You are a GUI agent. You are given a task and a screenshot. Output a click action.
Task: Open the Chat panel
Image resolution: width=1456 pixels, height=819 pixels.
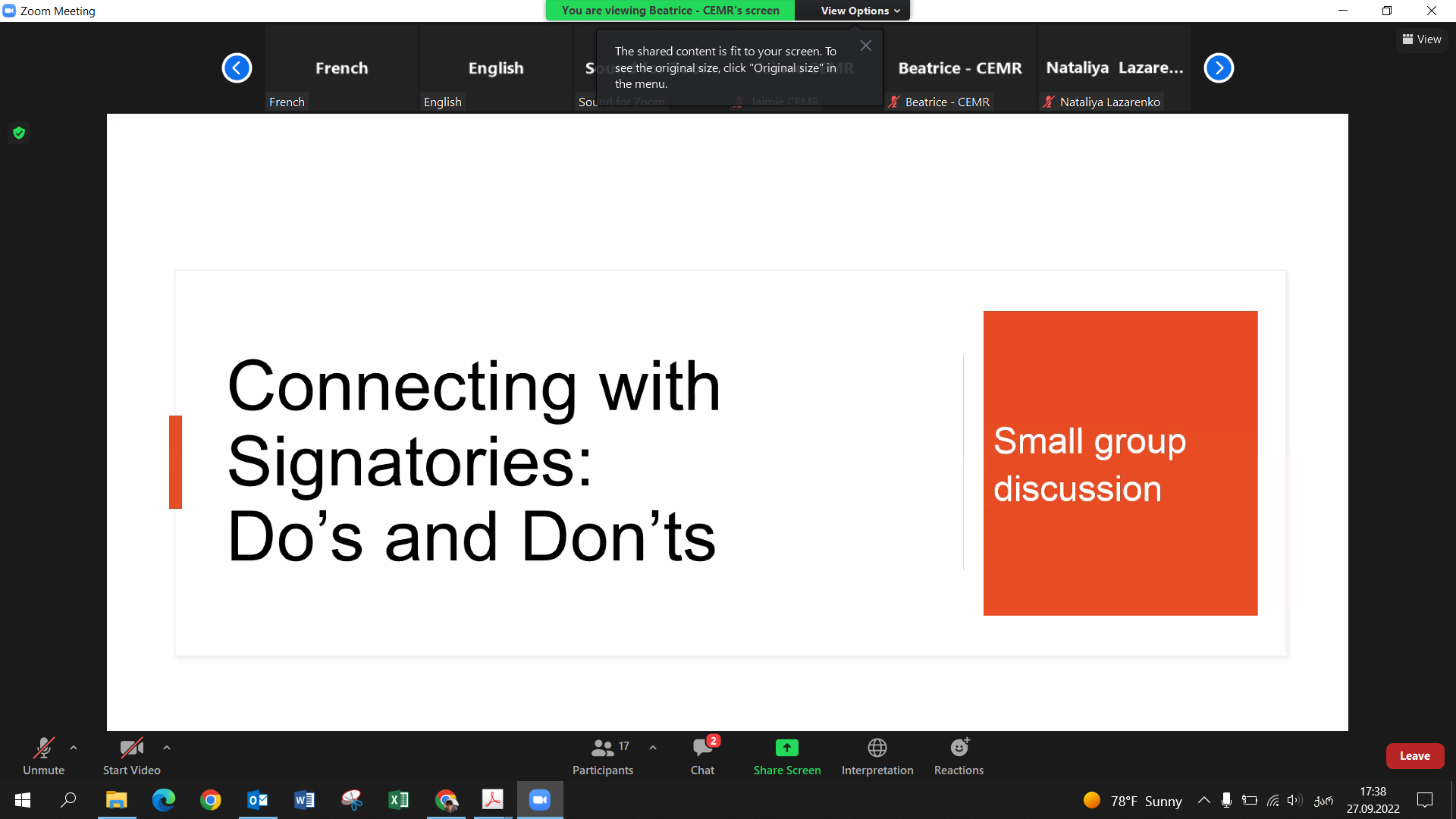coord(702,756)
